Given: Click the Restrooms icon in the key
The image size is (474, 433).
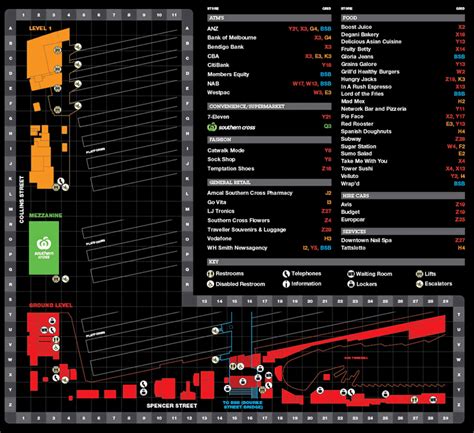Looking at the screenshot, I should click(210, 274).
